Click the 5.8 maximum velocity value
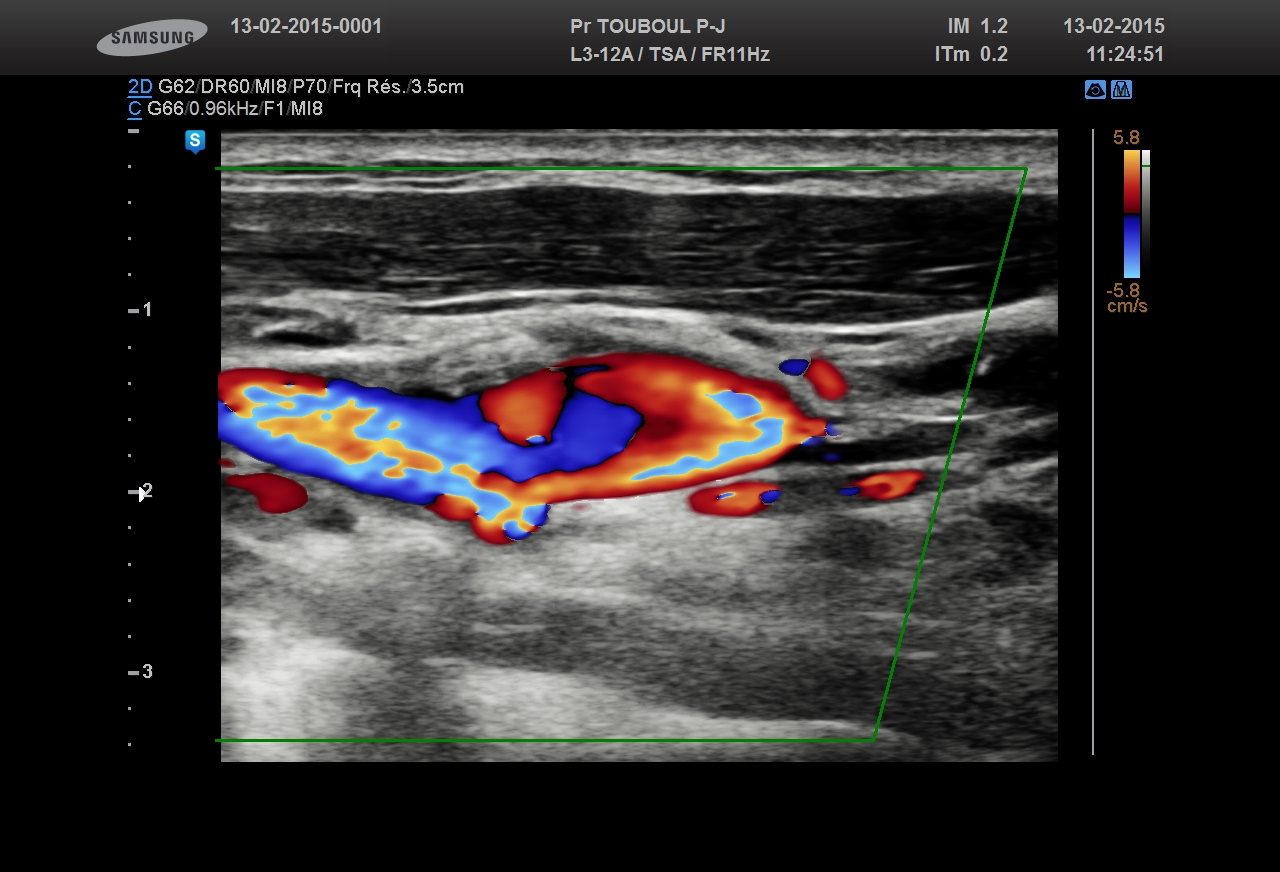Image resolution: width=1280 pixels, height=872 pixels. pyautogui.click(x=1126, y=138)
